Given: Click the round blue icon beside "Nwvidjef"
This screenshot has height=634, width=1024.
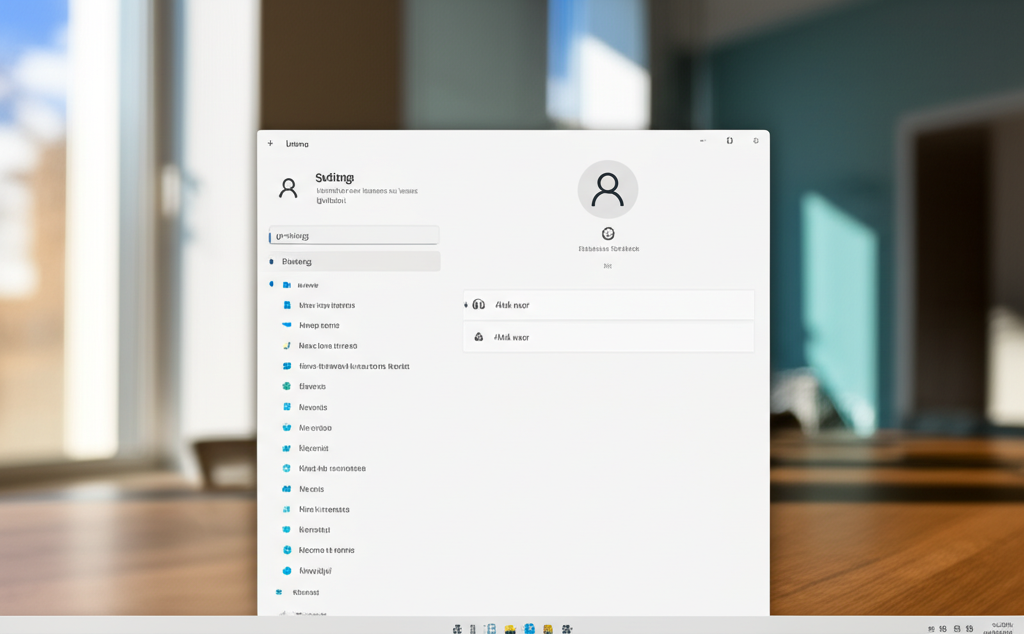Looking at the screenshot, I should [x=287, y=571].
